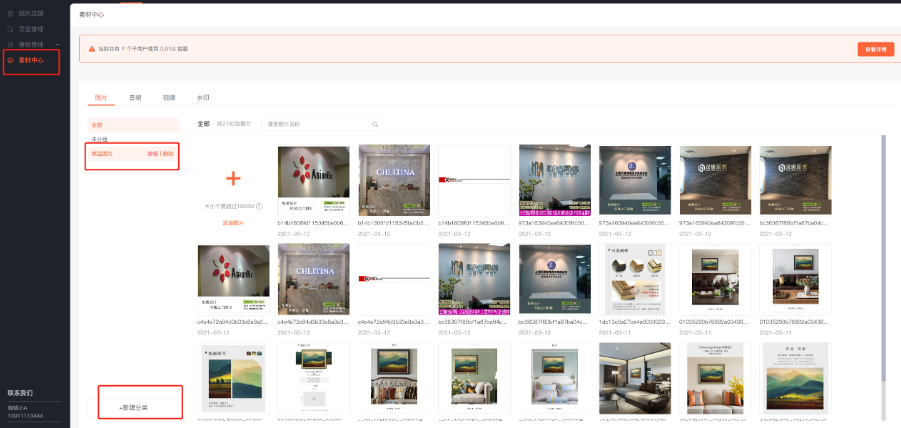Image resolution: width=901 pixels, height=428 pixels.
Task: Click the orange plus upload icon
Action: [x=233, y=179]
